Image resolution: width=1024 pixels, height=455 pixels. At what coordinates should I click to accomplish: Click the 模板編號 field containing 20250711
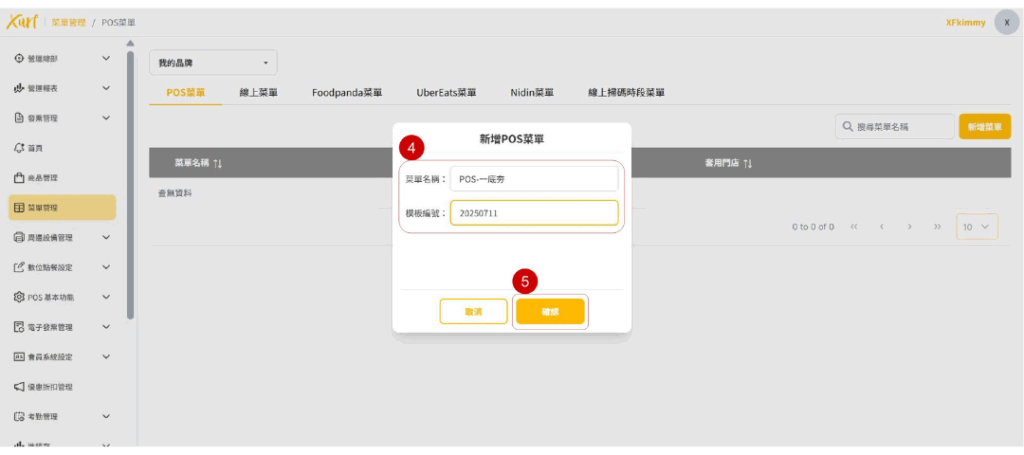point(533,213)
